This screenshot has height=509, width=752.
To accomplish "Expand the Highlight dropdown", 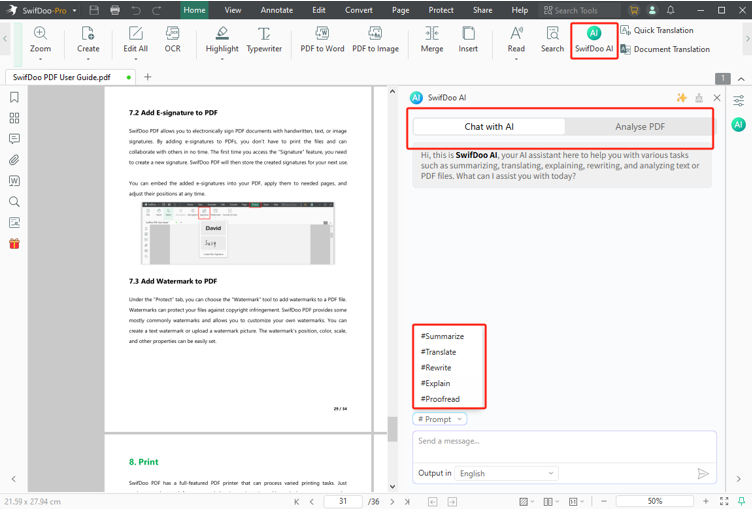I will 222,59.
